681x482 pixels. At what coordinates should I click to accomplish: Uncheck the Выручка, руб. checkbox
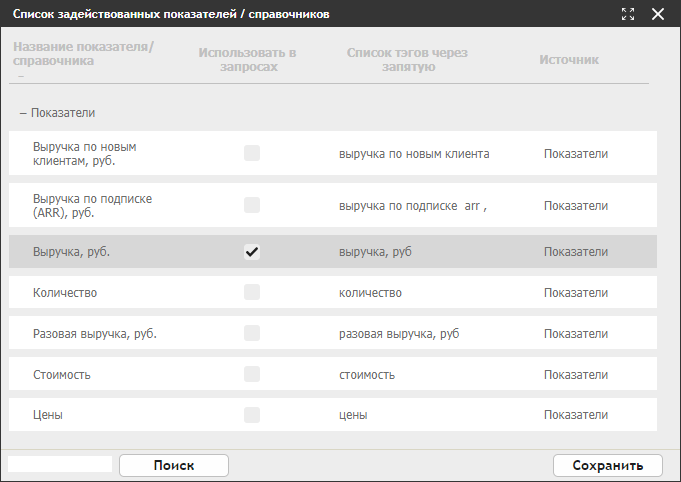point(252,252)
